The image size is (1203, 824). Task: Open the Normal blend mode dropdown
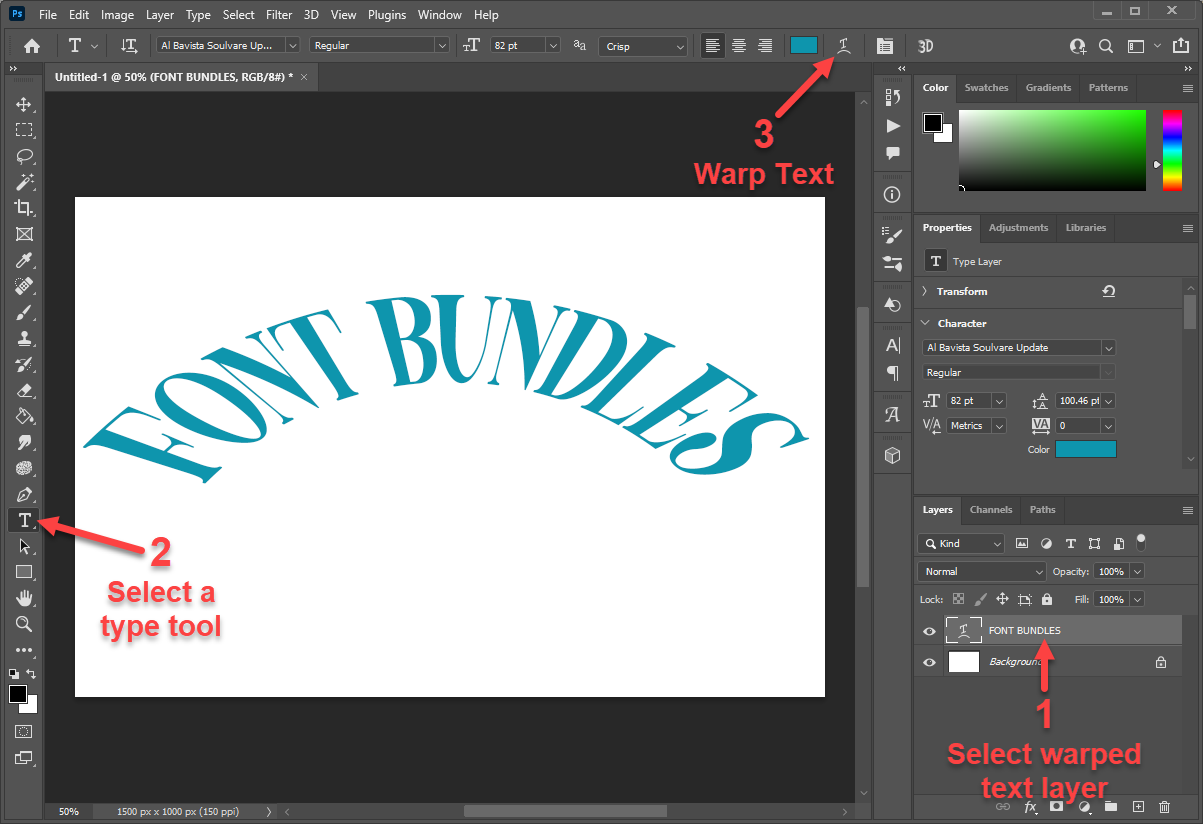coord(982,572)
